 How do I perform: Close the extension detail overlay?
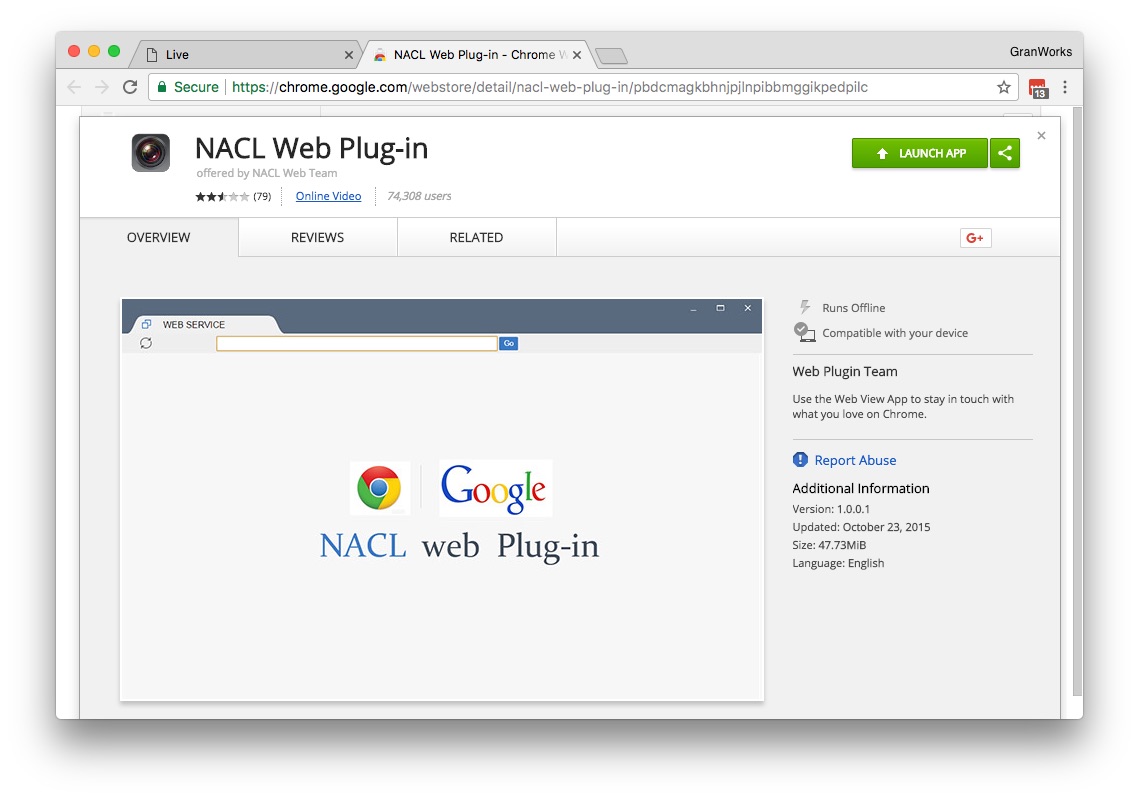pyautogui.click(x=1042, y=136)
